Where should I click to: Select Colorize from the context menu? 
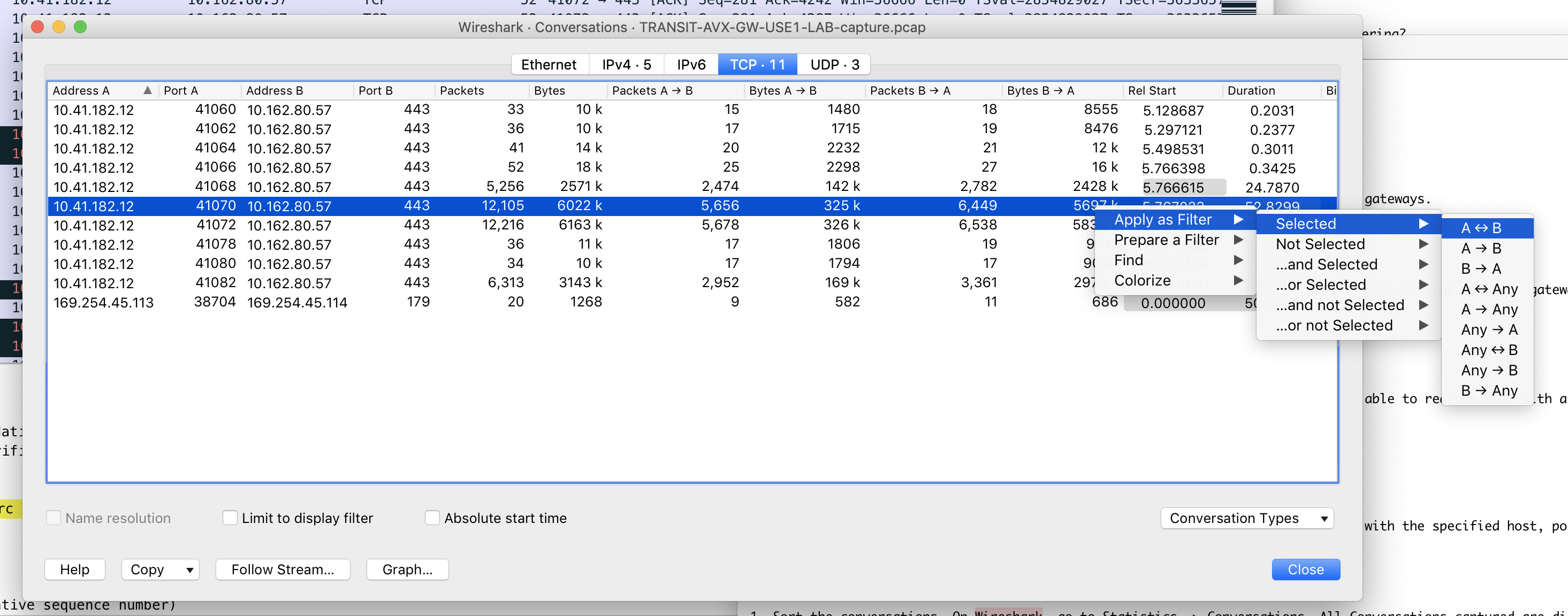click(x=1142, y=280)
